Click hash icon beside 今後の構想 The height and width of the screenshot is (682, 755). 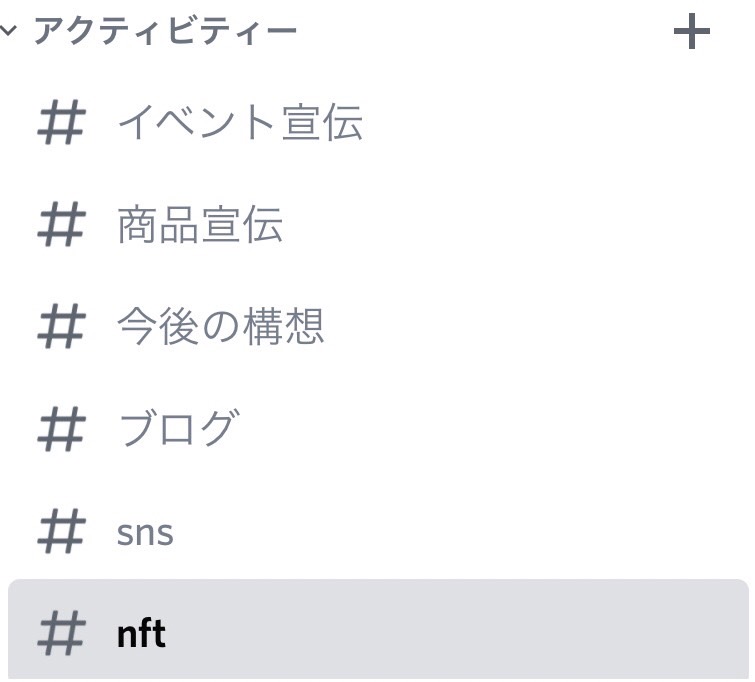tap(61, 327)
